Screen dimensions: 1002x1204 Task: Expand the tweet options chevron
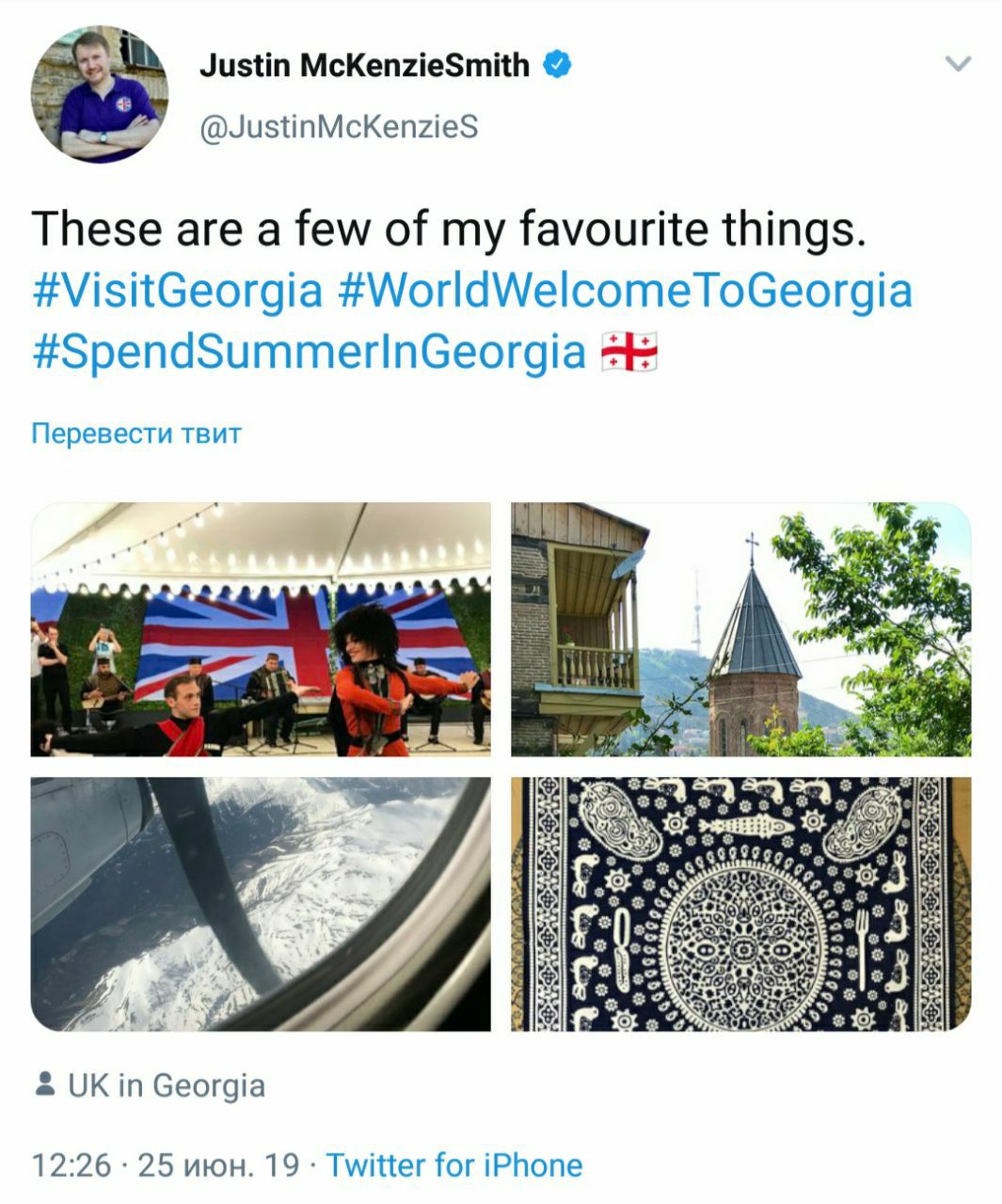pos(958,64)
